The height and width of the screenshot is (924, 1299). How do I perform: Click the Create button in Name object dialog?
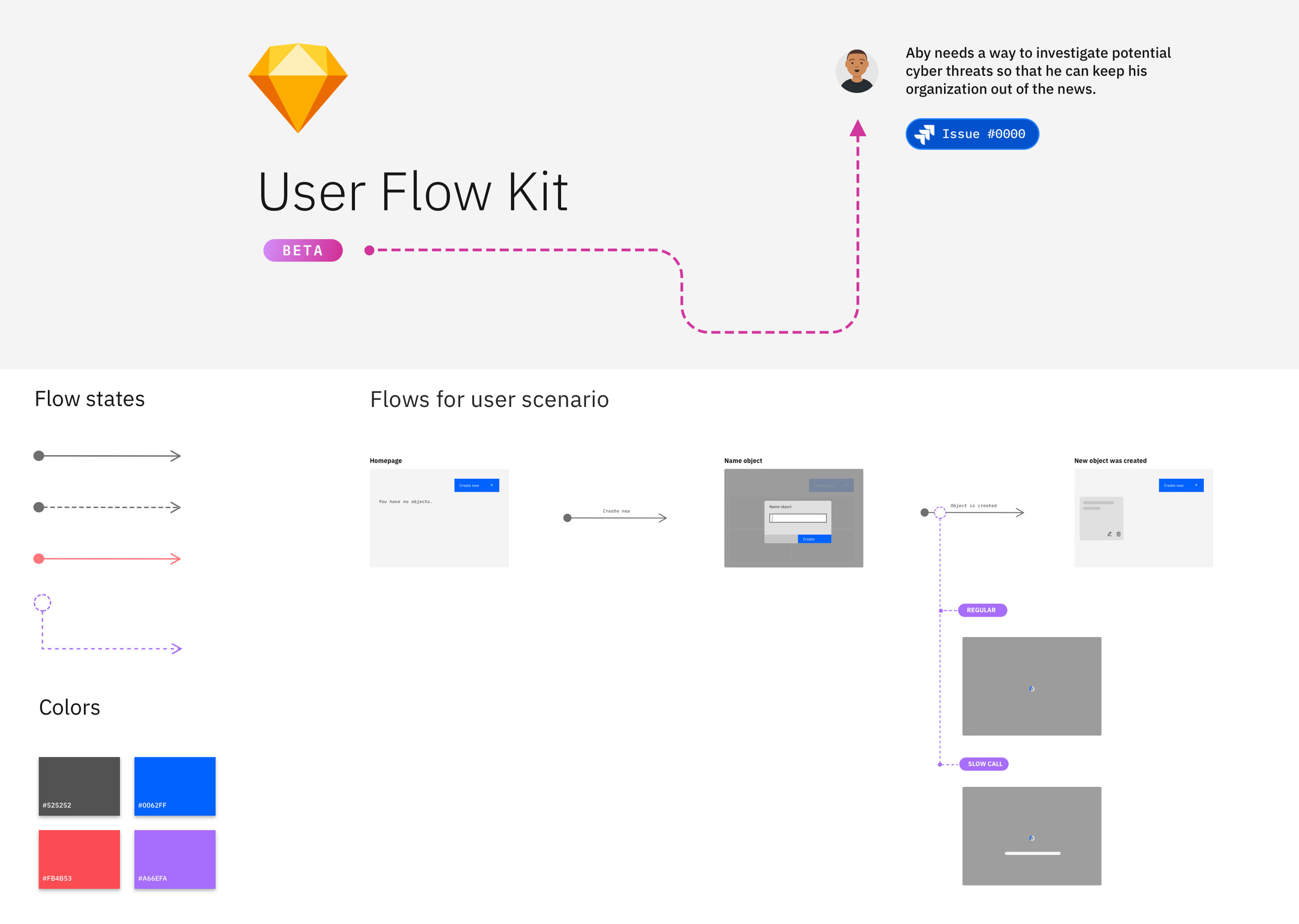814,539
